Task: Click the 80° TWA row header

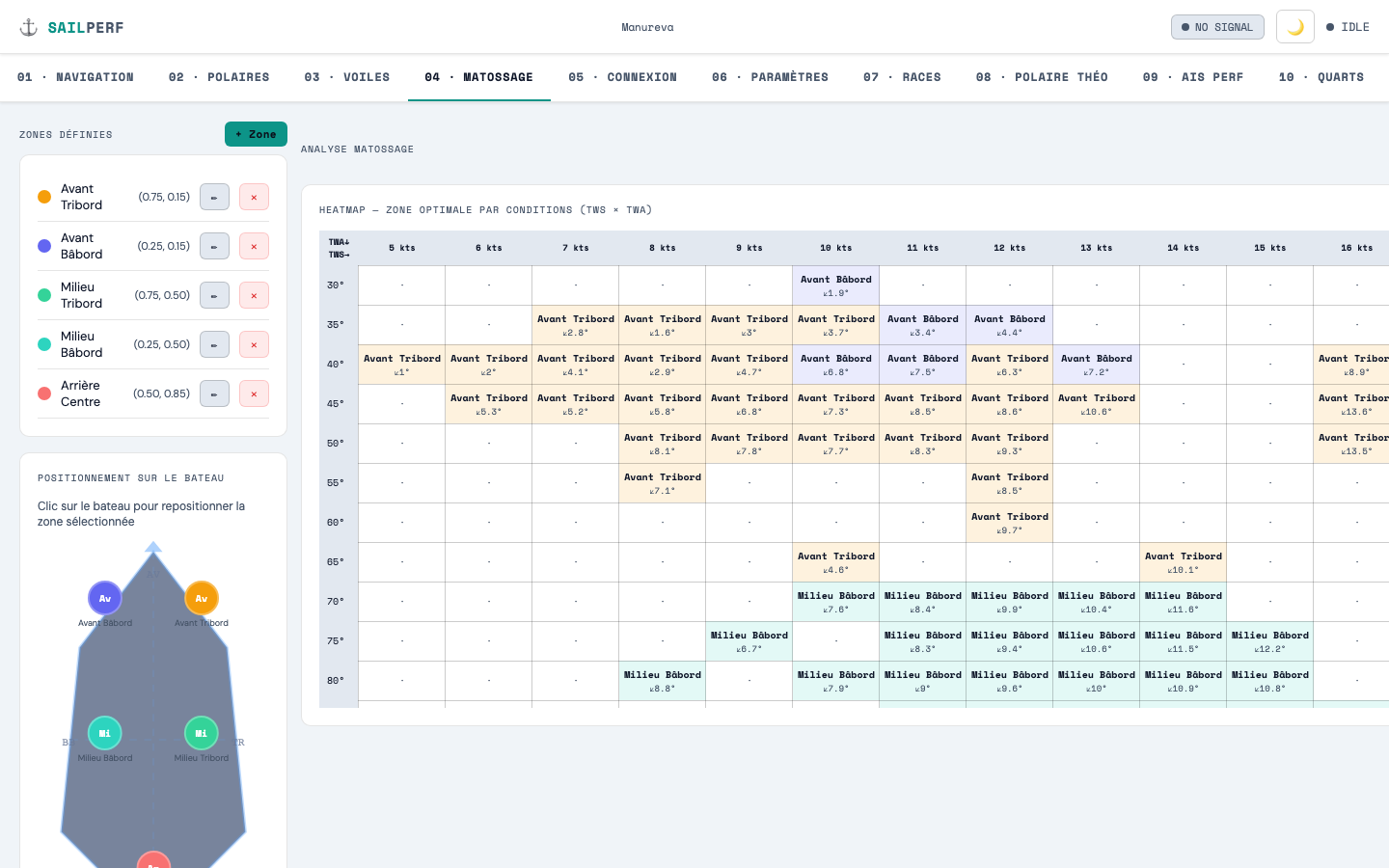Action: [x=339, y=681]
